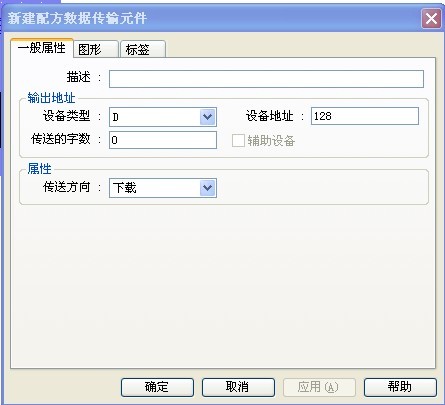The height and width of the screenshot is (405, 445).
Task: Click the 应用(A) button
Action: coord(319,387)
